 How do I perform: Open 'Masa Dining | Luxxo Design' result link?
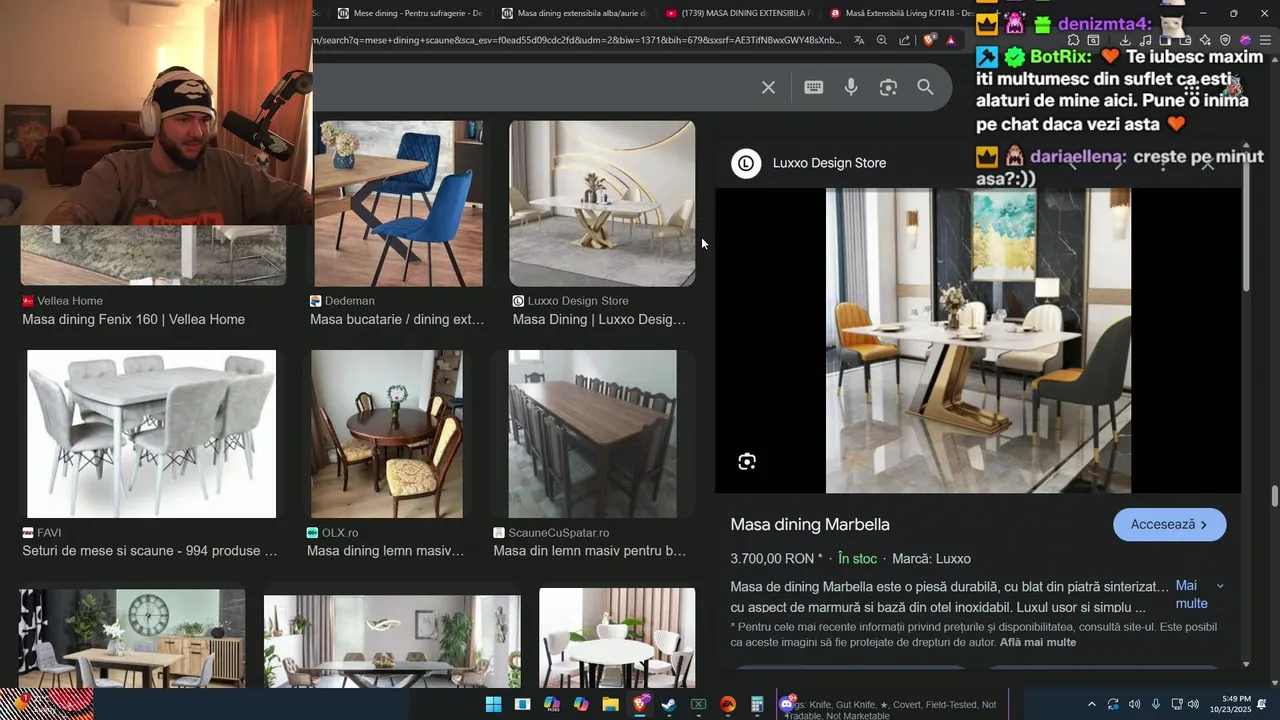click(599, 319)
